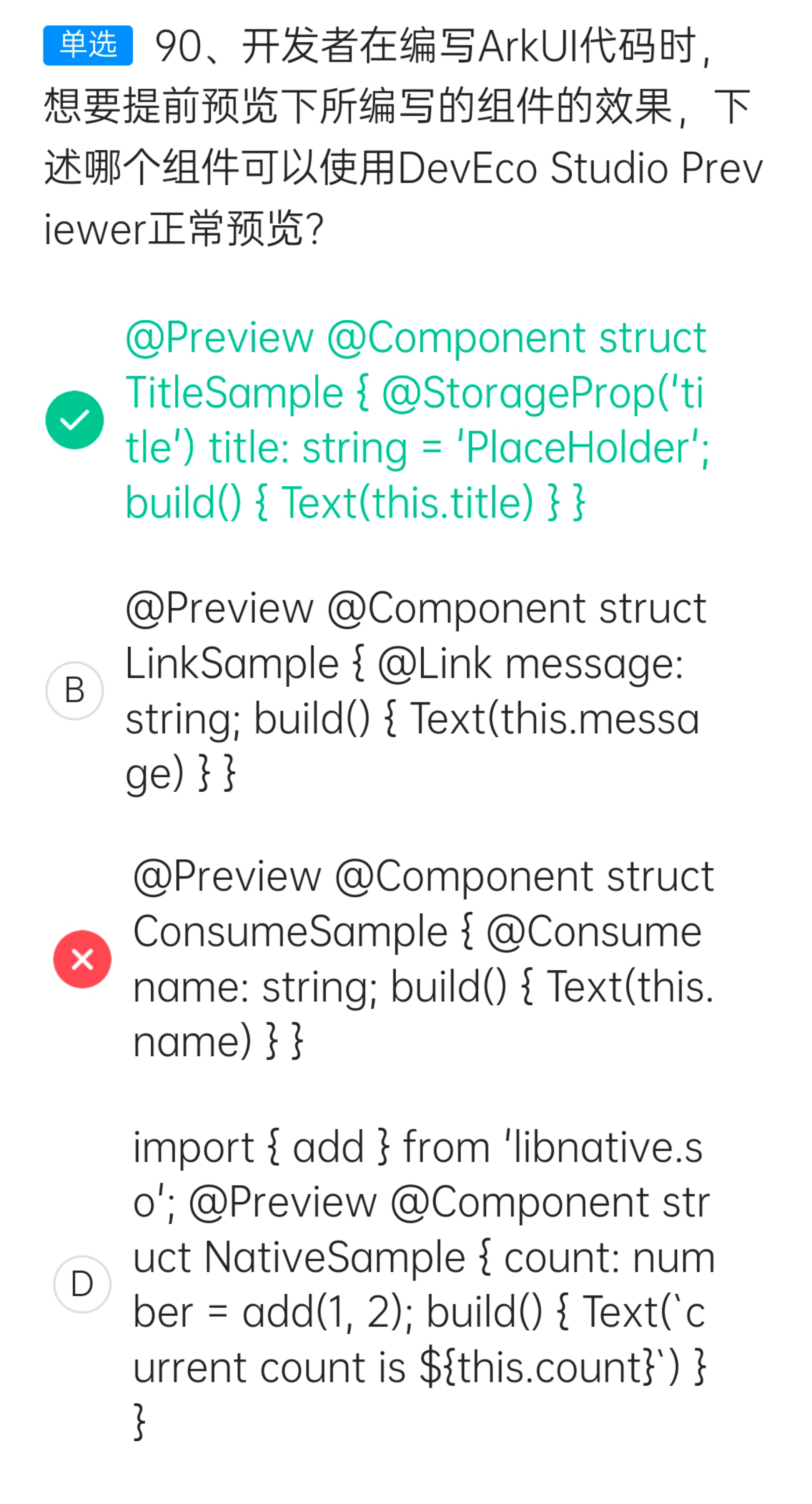Tap '@Link message:' code line in option B

[530, 664]
